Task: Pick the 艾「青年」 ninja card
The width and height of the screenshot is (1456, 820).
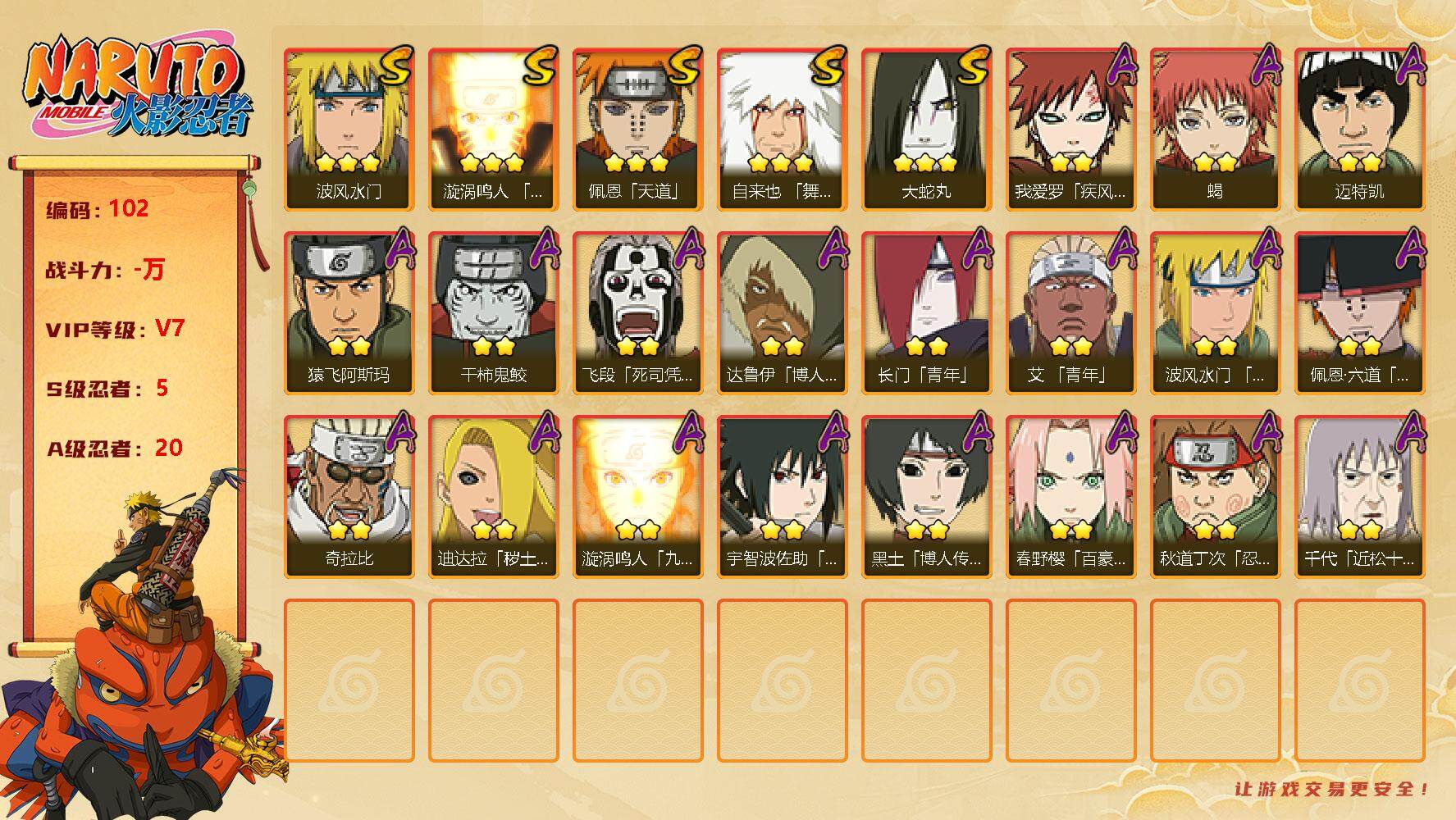Action: pos(1071,312)
